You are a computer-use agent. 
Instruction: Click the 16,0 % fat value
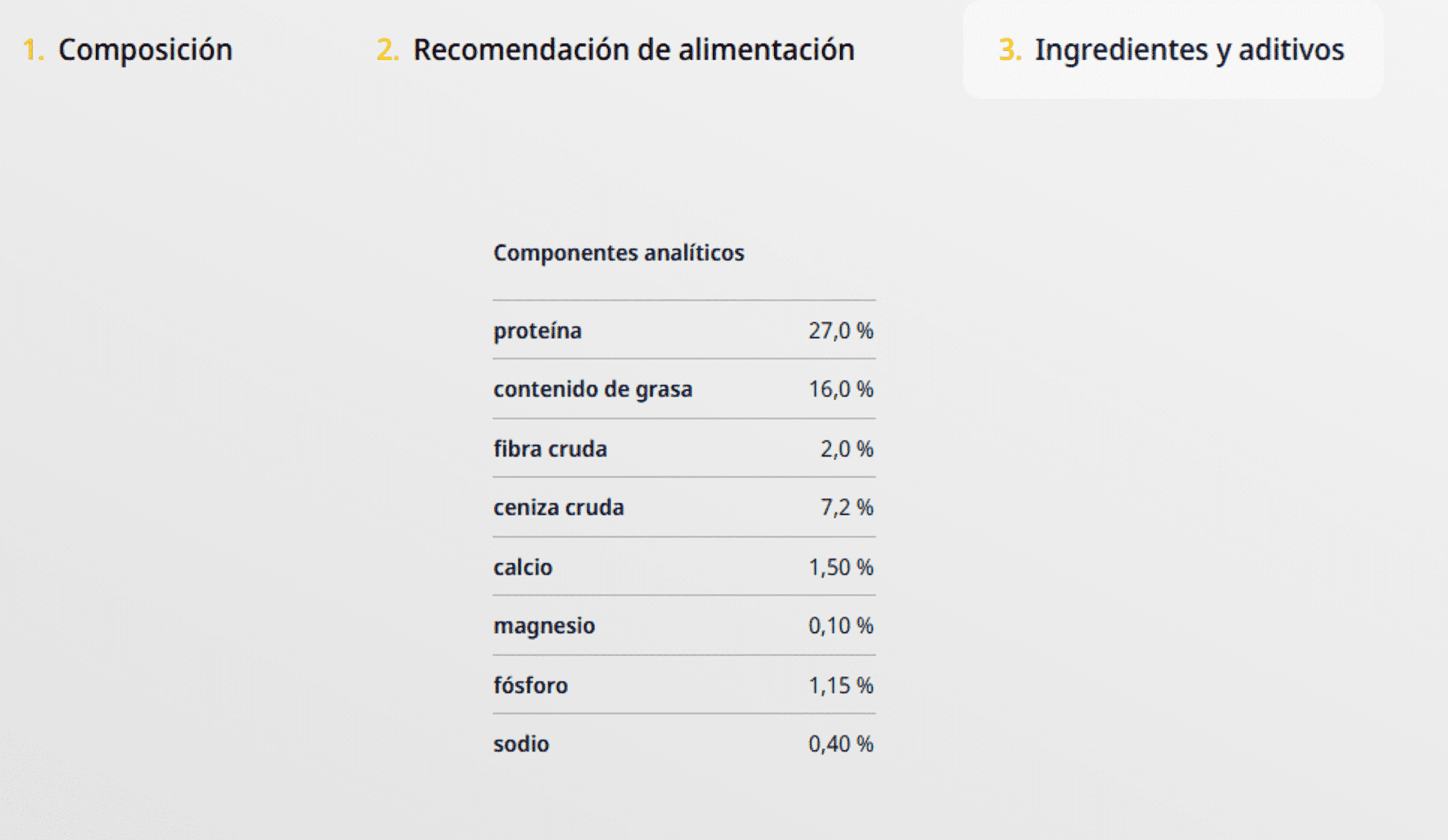click(x=841, y=389)
